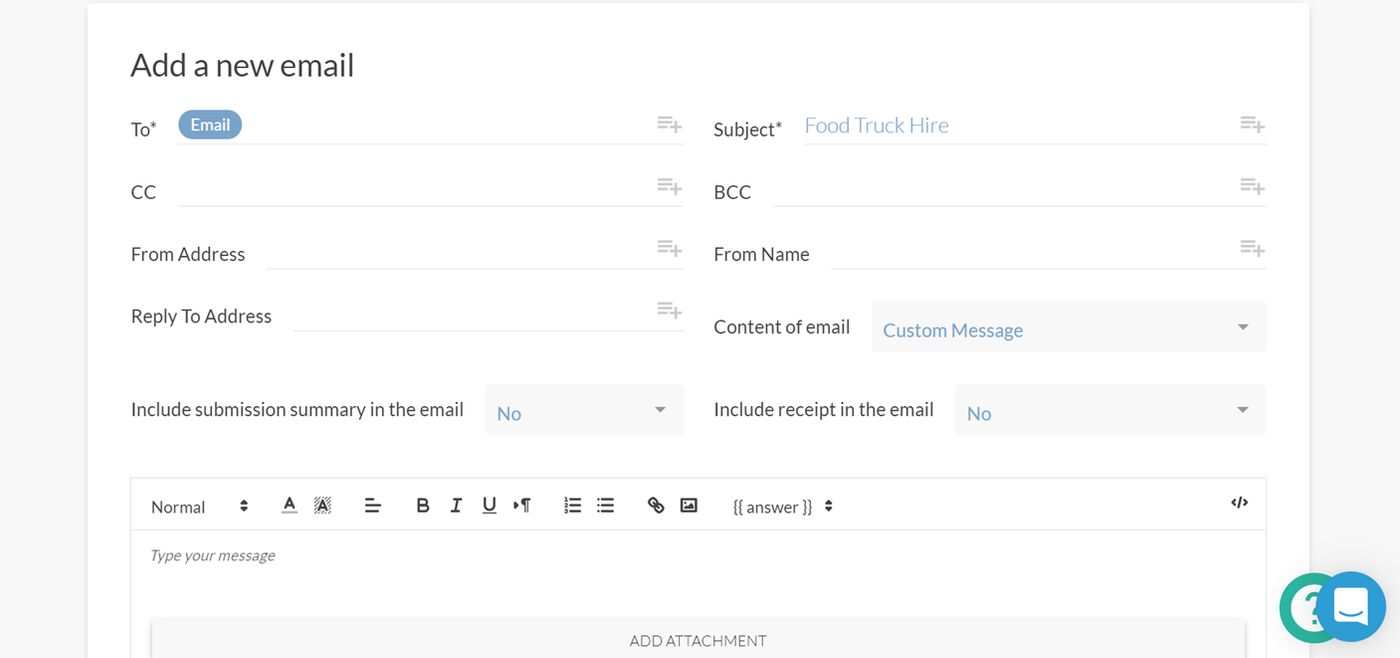Image resolution: width=1400 pixels, height=658 pixels.
Task: Open the {{ answer }} variable picker
Action: (x=782, y=507)
